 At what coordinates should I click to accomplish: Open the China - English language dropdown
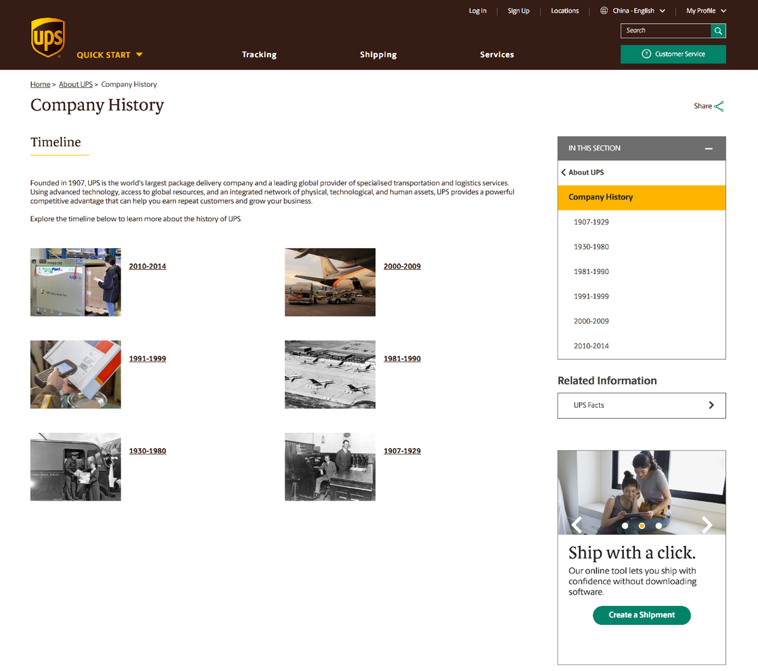pos(639,11)
